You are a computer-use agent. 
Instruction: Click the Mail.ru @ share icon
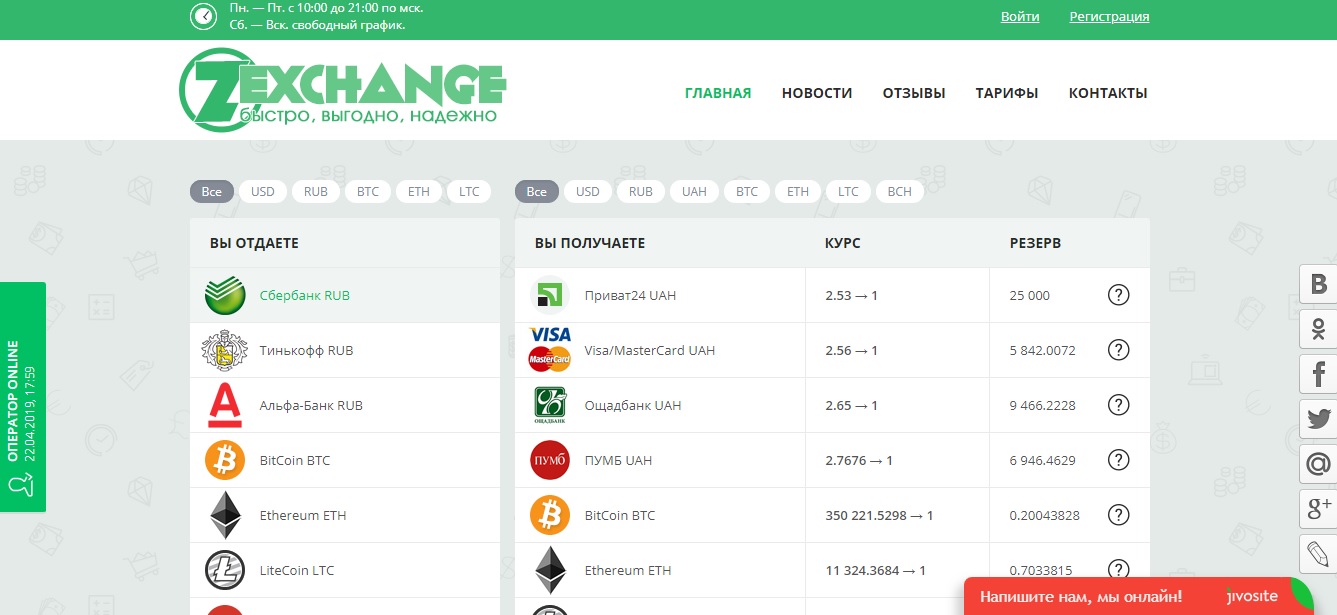pyautogui.click(x=1318, y=464)
